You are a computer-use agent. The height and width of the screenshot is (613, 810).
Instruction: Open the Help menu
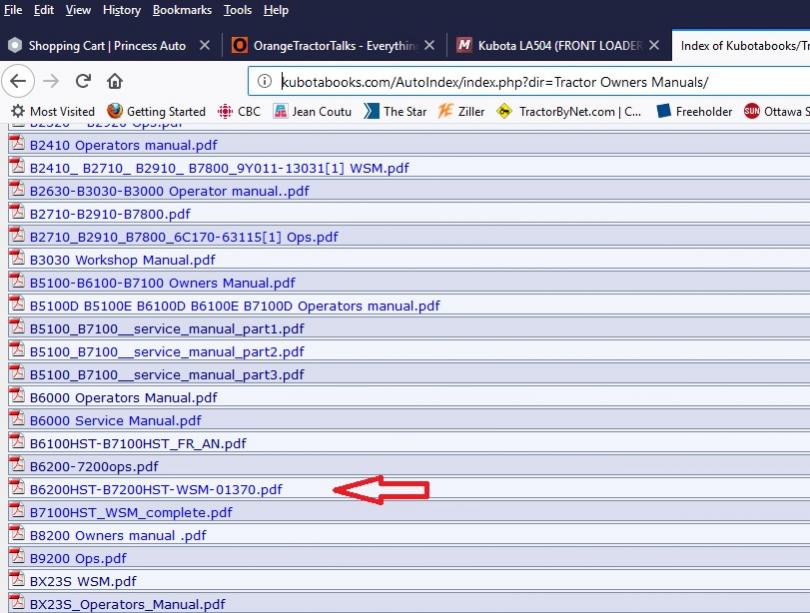pos(276,10)
